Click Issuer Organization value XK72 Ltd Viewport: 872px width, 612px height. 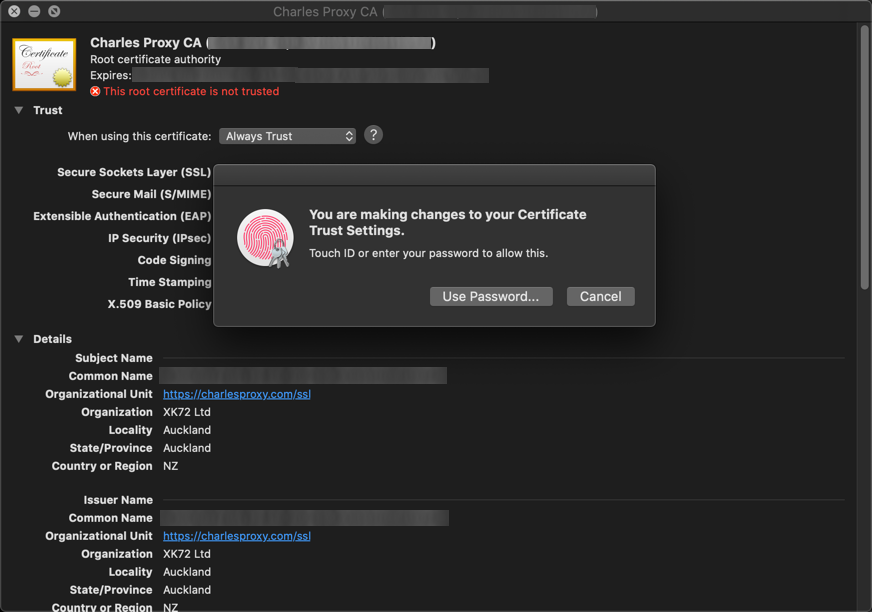(x=187, y=554)
